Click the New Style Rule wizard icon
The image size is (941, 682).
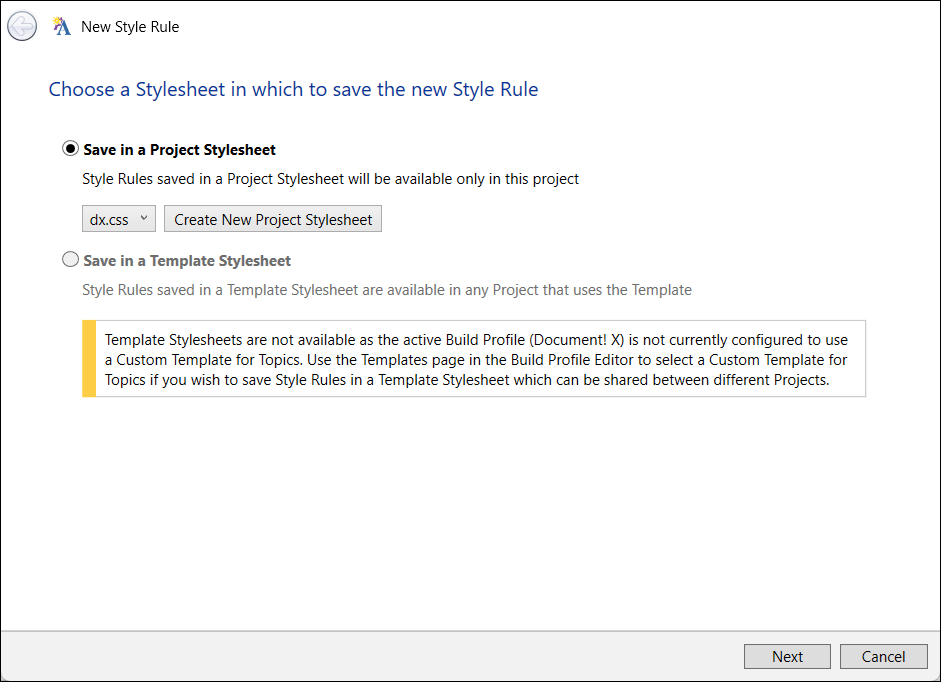pyautogui.click(x=62, y=27)
